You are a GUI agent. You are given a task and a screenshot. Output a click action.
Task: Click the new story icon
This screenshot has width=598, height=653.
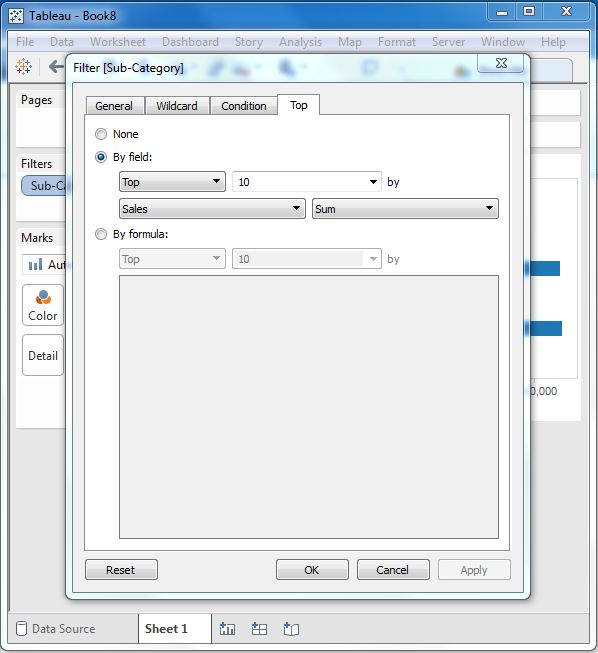pos(291,628)
